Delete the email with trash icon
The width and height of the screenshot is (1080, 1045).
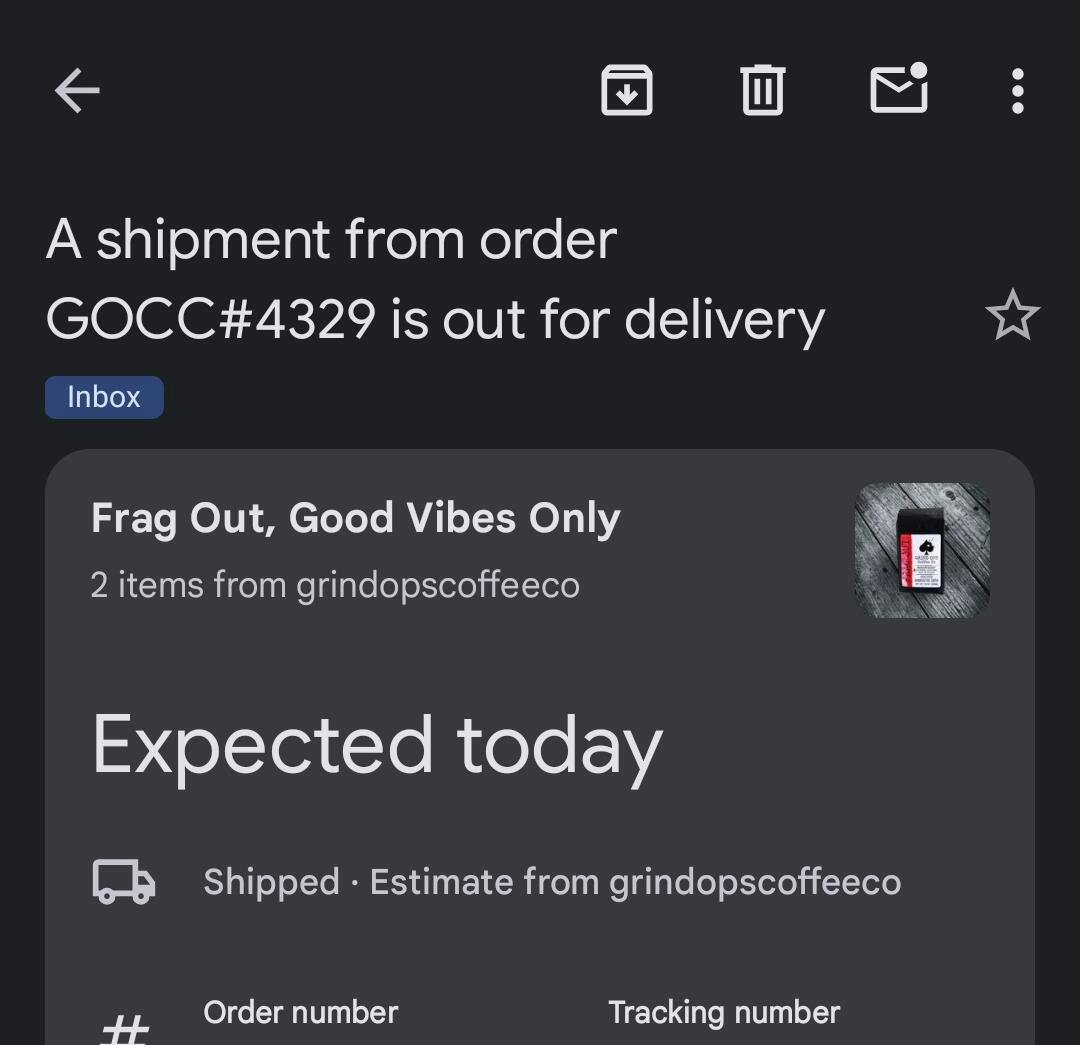[x=762, y=92]
